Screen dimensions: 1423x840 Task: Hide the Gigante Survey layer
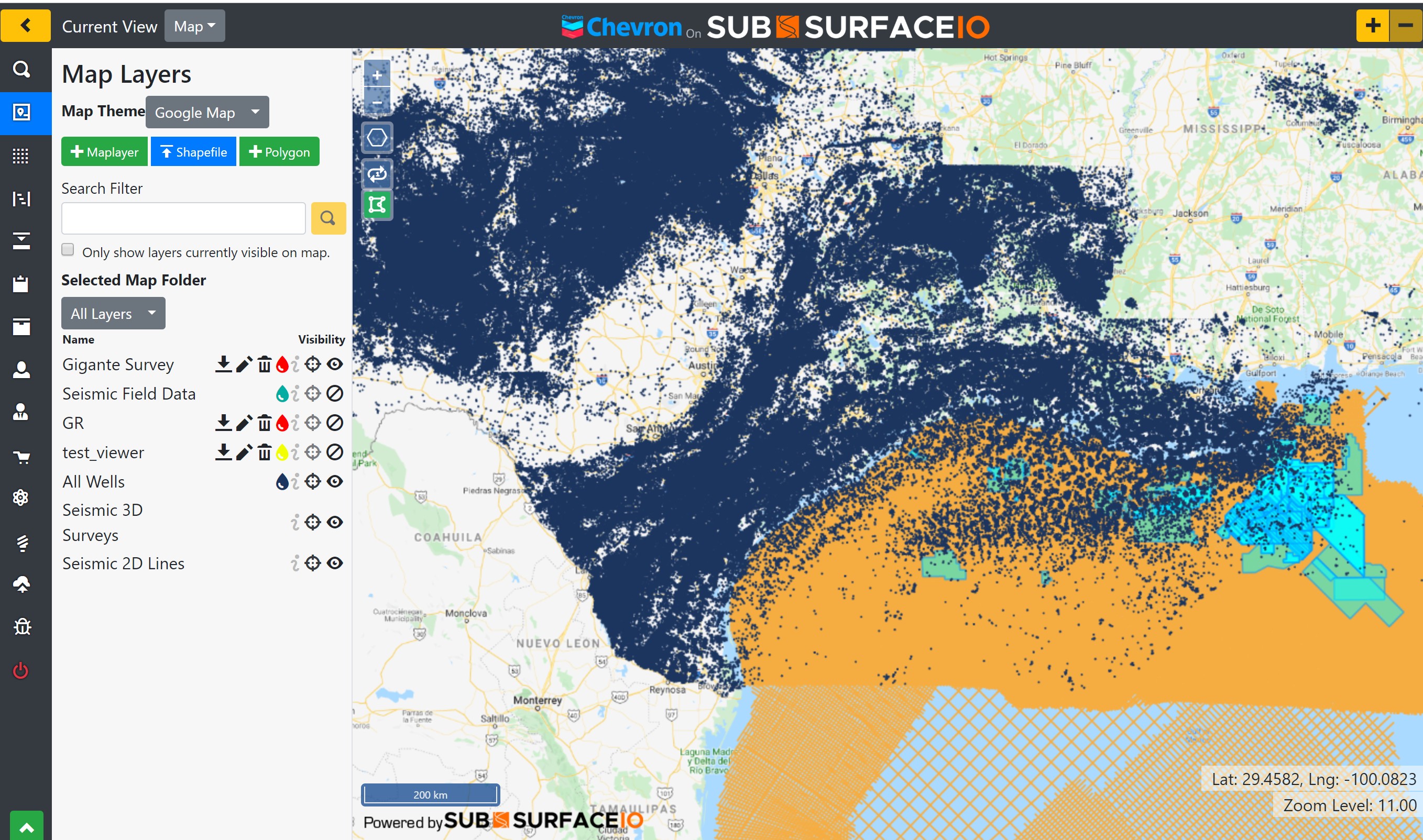pos(335,364)
